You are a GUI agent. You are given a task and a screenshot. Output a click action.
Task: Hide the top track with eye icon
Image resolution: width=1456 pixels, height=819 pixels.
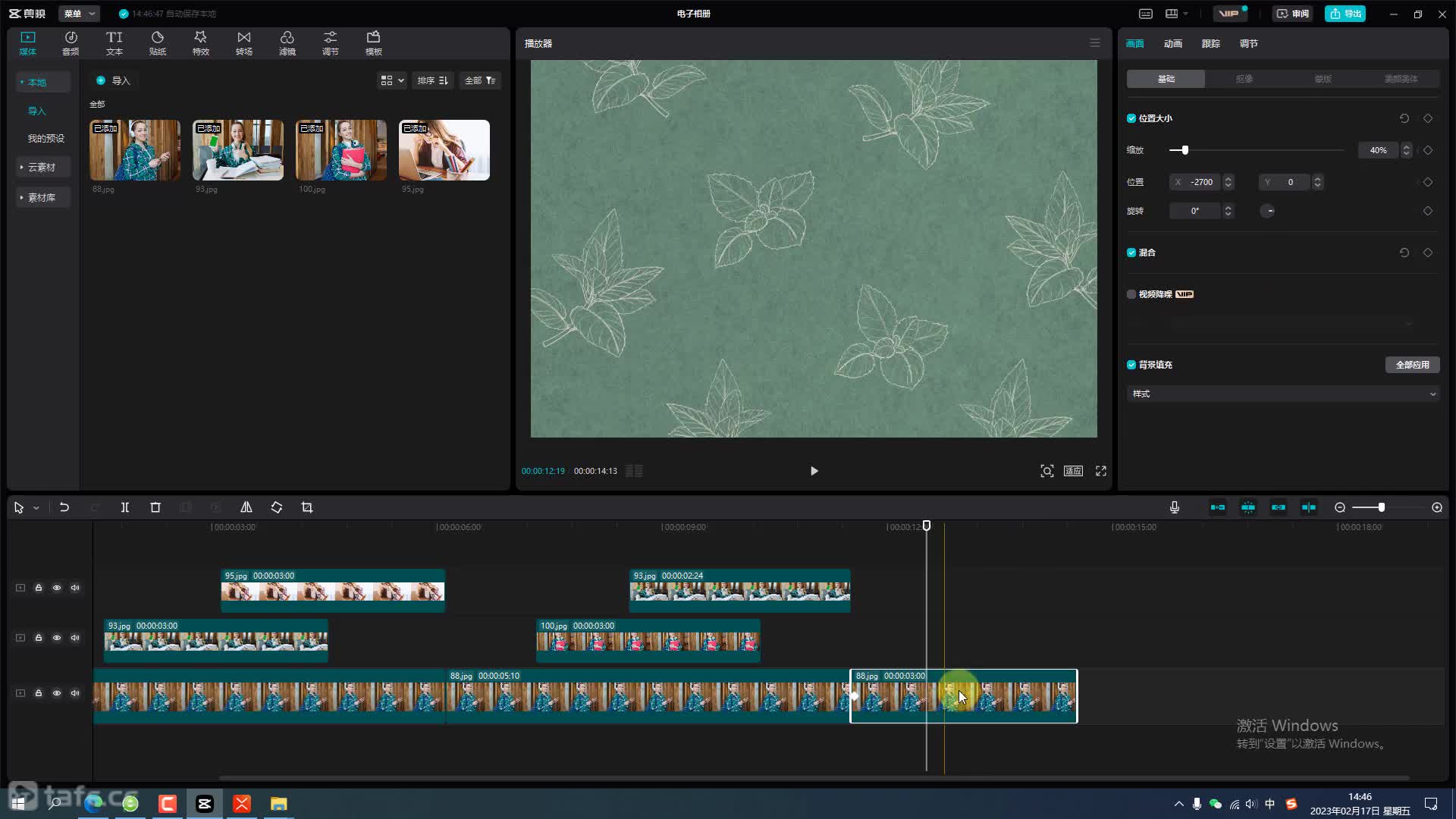click(x=57, y=588)
